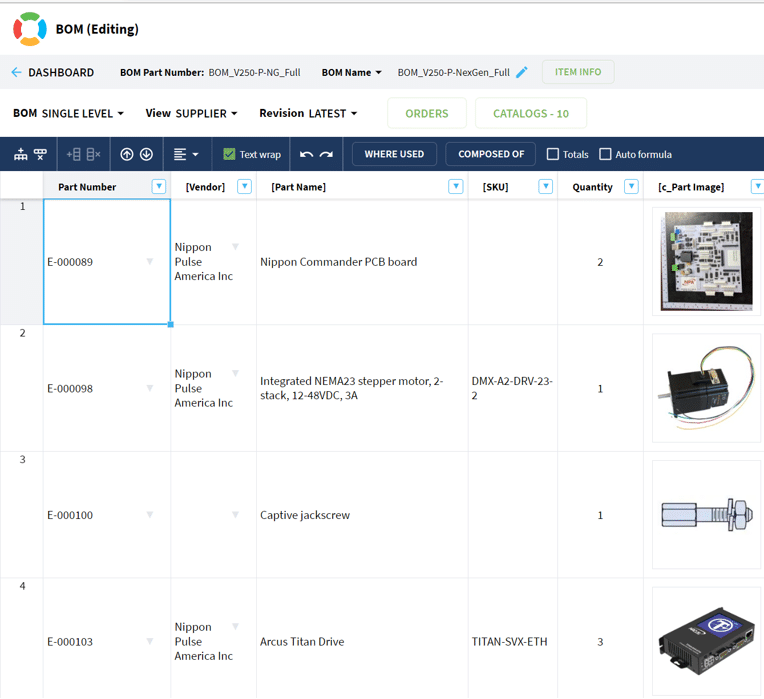Expand vendor dropdown arrow in row 1
The width and height of the screenshot is (764, 699).
[235, 247]
